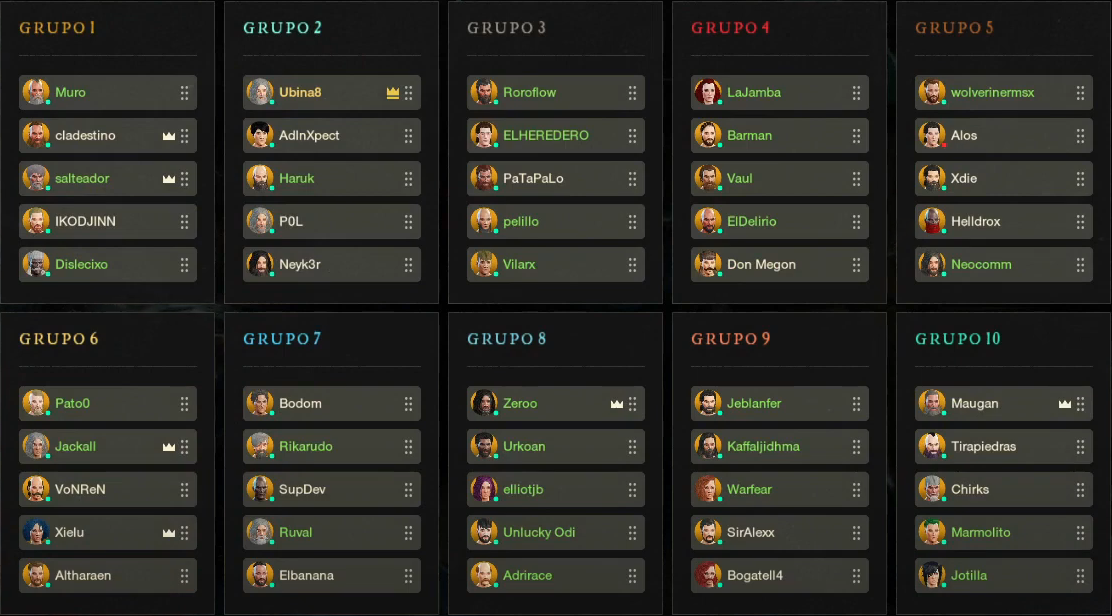The image size is (1112, 616).
Task: Click the crown icon beside Zeroo
Action: click(617, 404)
